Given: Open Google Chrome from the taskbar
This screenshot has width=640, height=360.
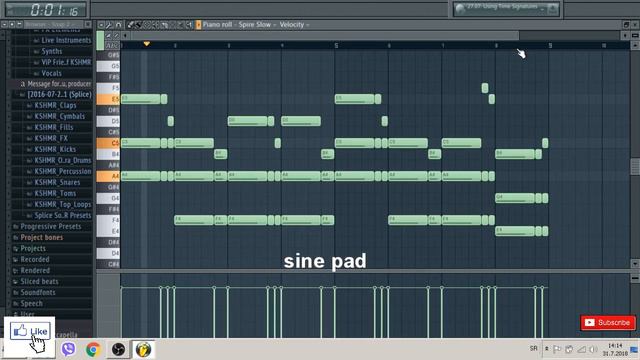Looking at the screenshot, I should pyautogui.click(x=93, y=349).
